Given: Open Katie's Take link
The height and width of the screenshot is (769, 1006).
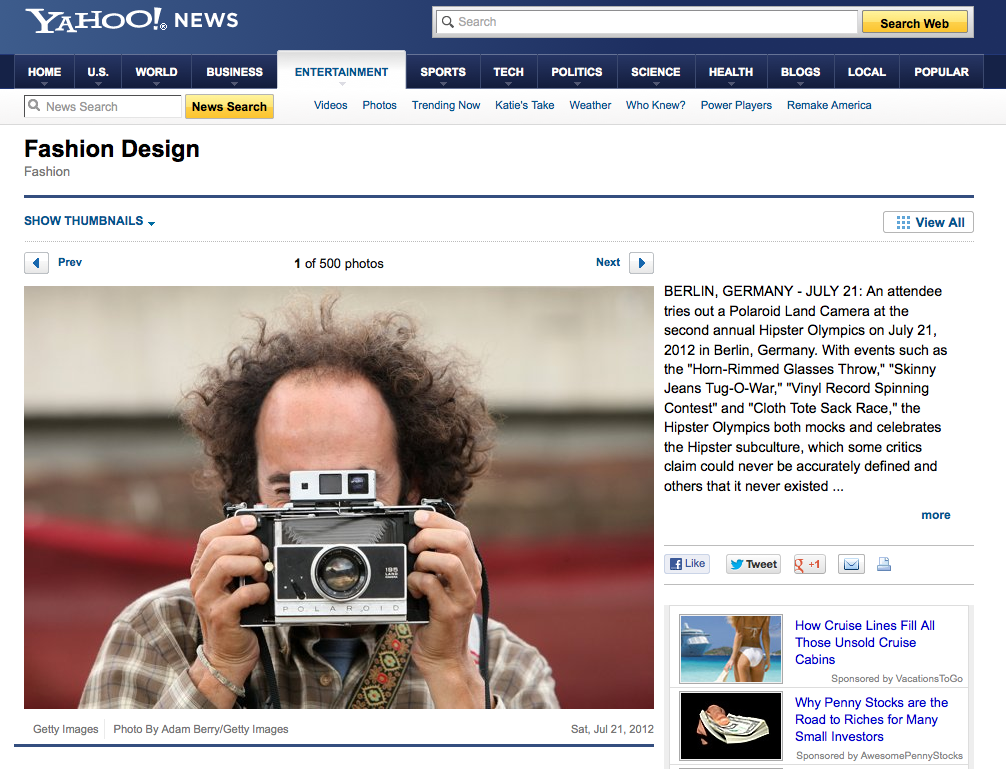Looking at the screenshot, I should click(x=525, y=105).
